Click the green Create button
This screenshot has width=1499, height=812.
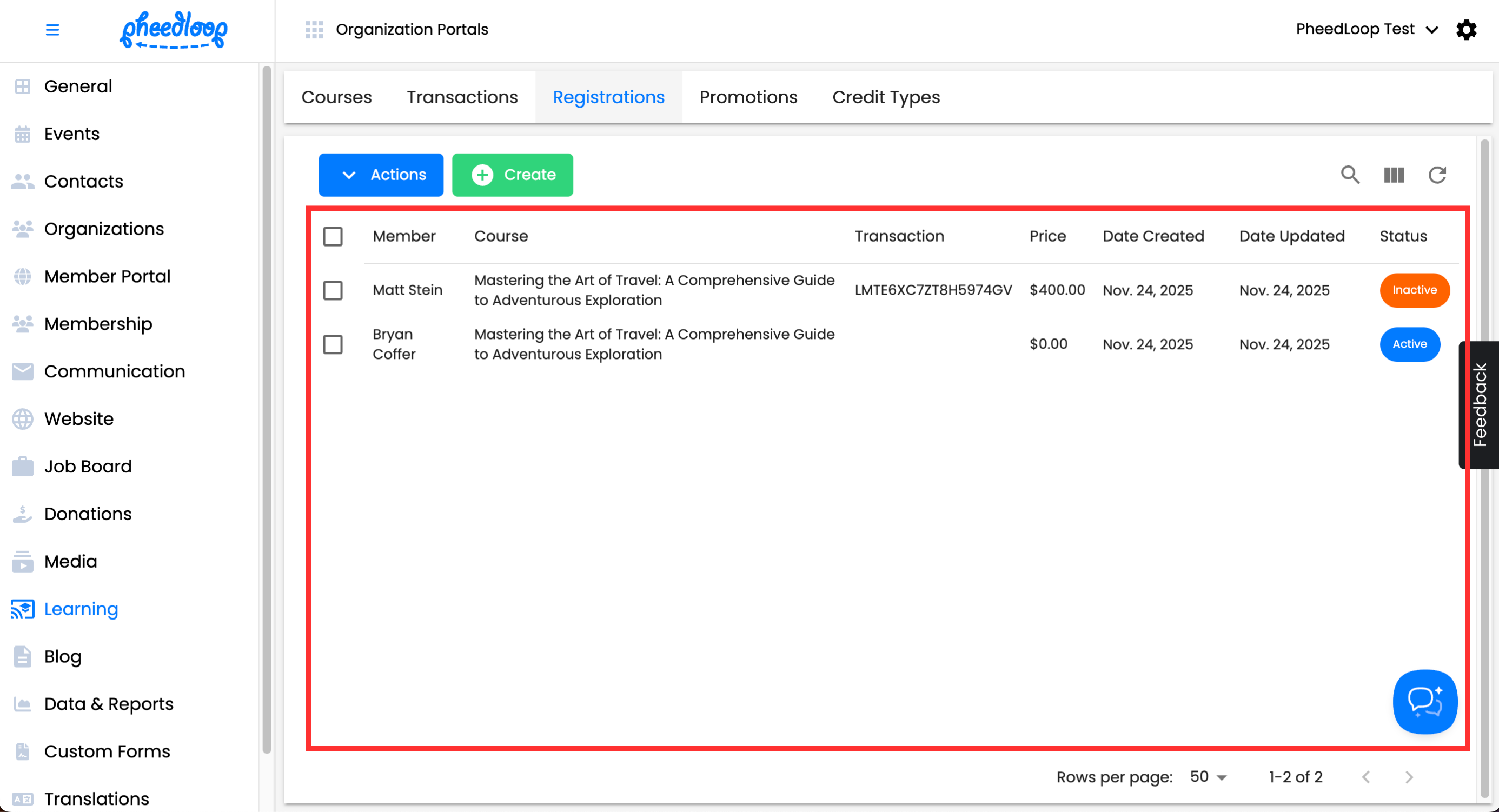click(x=513, y=175)
